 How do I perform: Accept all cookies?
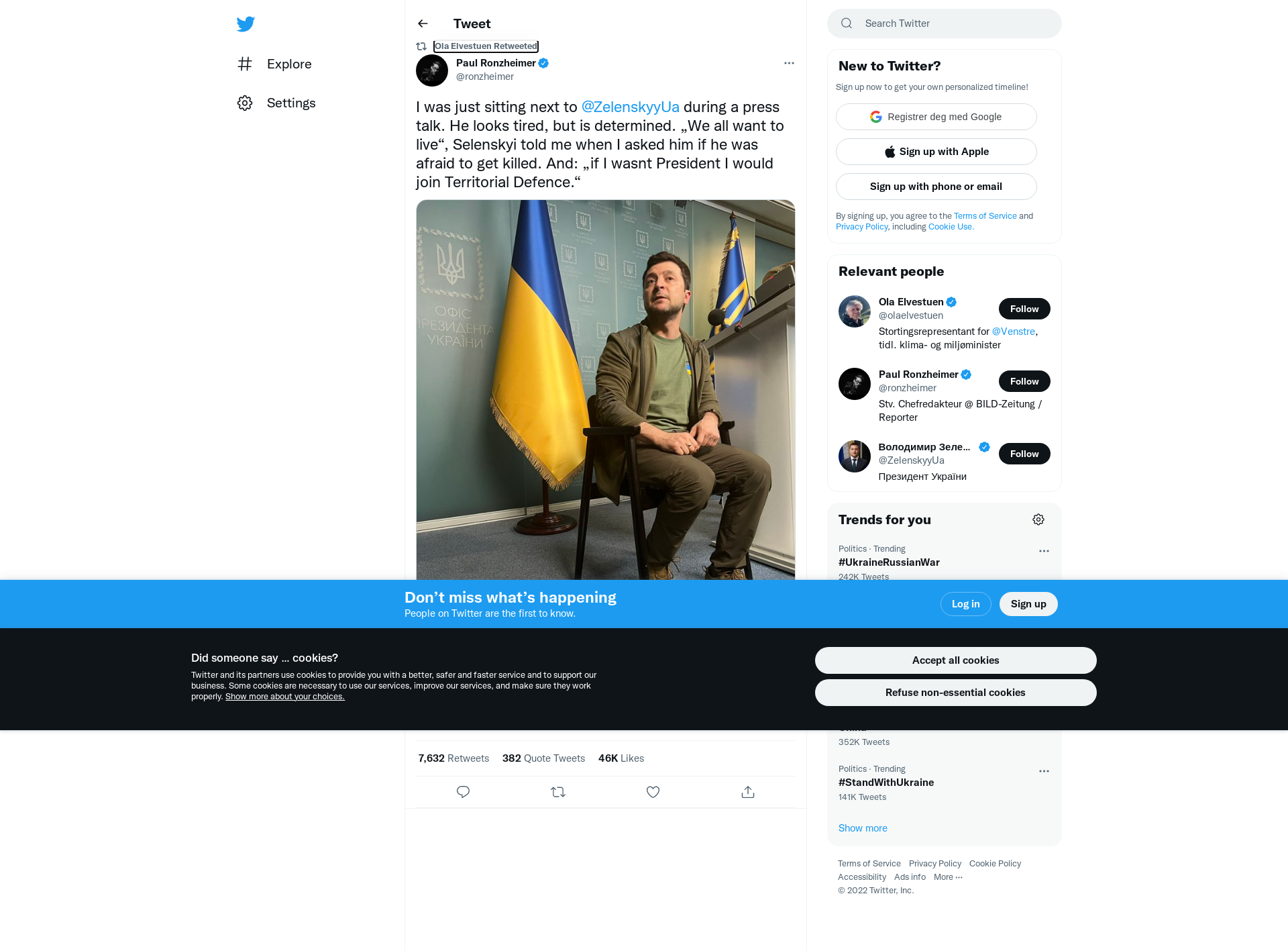(x=955, y=660)
